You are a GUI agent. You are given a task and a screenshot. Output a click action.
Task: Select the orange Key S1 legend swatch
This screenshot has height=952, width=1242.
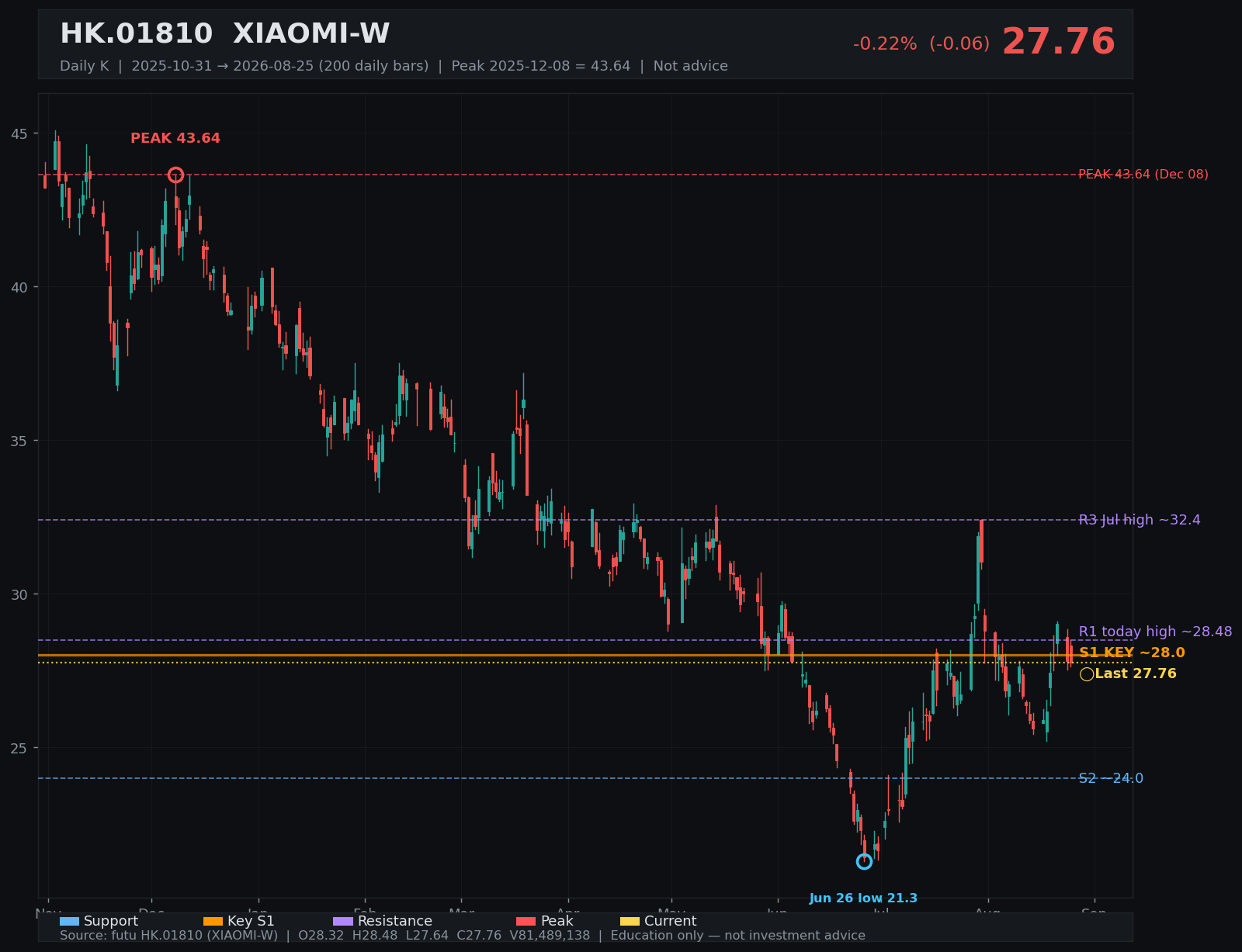click(213, 921)
